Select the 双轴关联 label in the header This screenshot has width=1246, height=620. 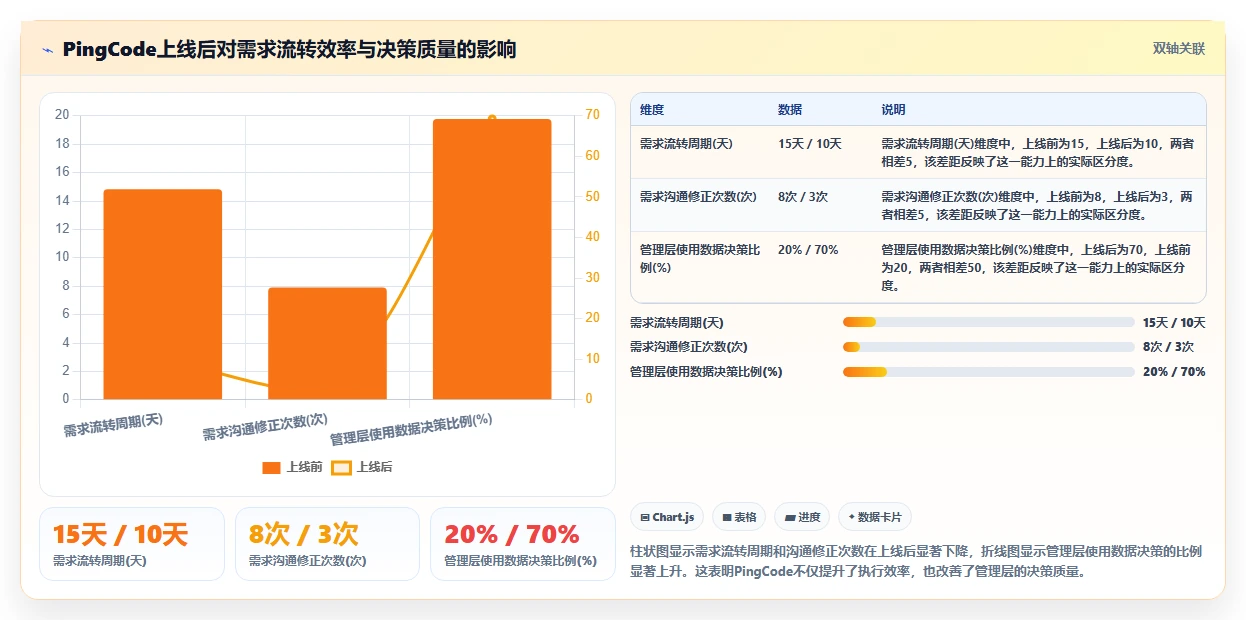point(1179,48)
